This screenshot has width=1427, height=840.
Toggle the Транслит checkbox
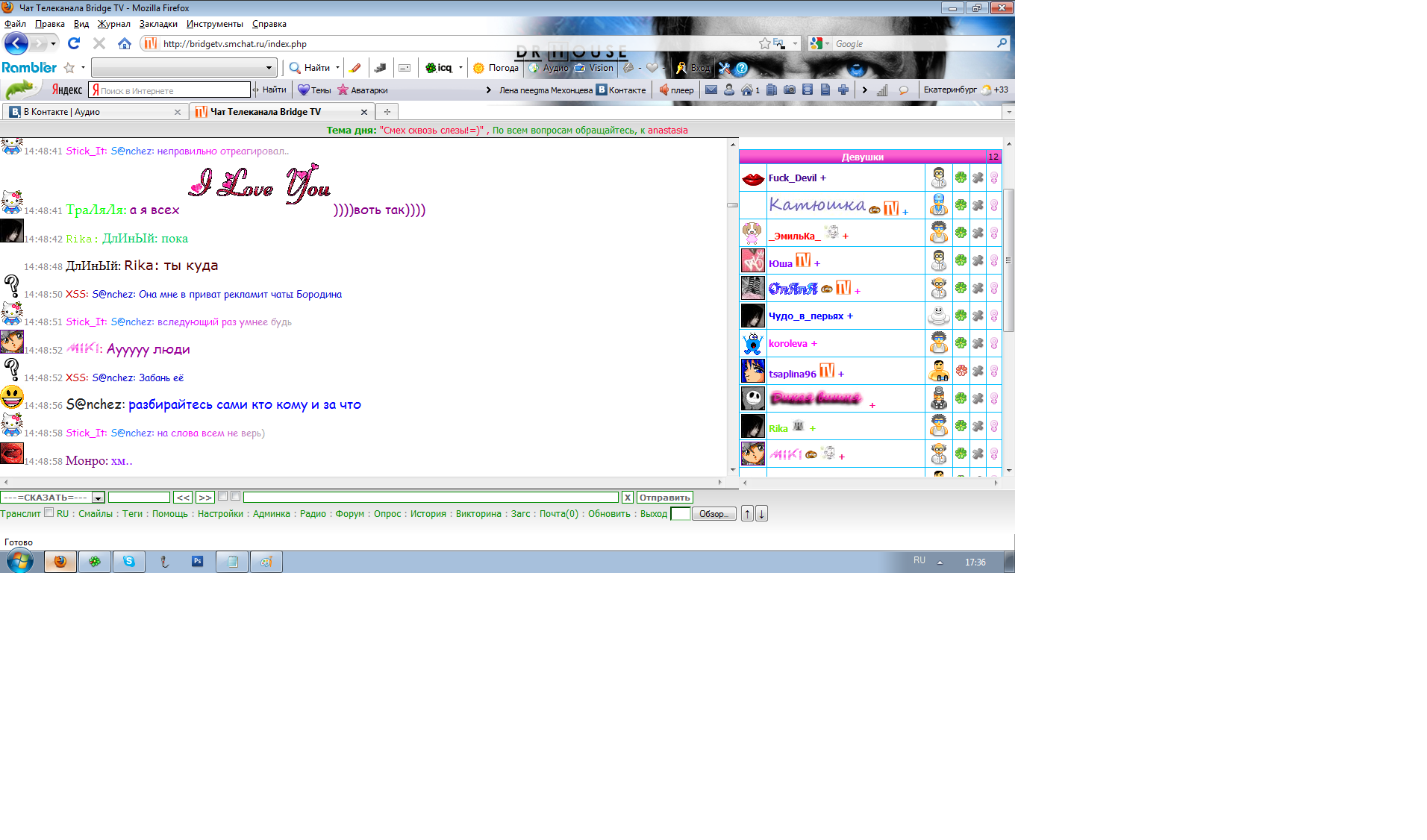[49, 513]
